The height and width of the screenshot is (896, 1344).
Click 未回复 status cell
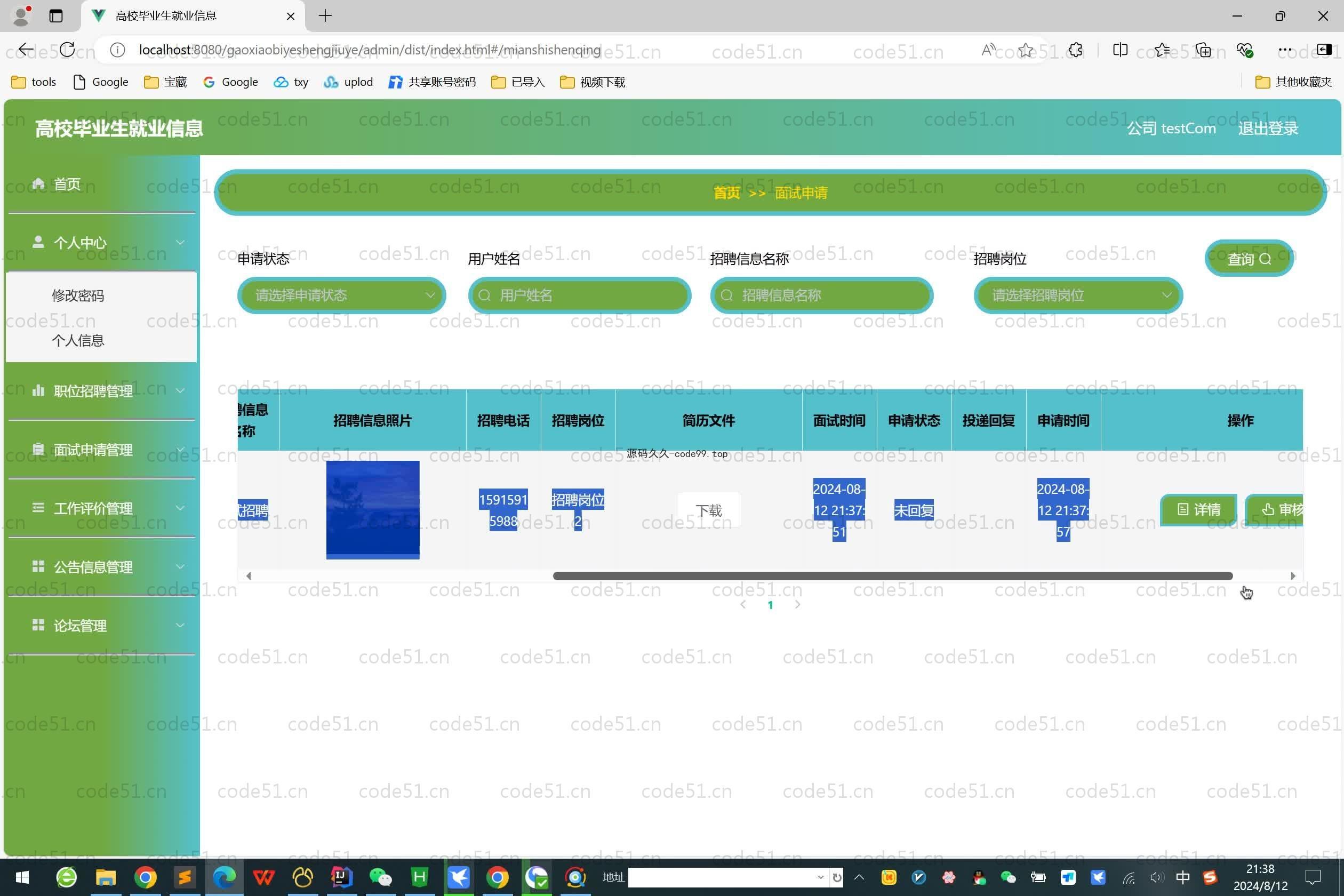(x=914, y=510)
